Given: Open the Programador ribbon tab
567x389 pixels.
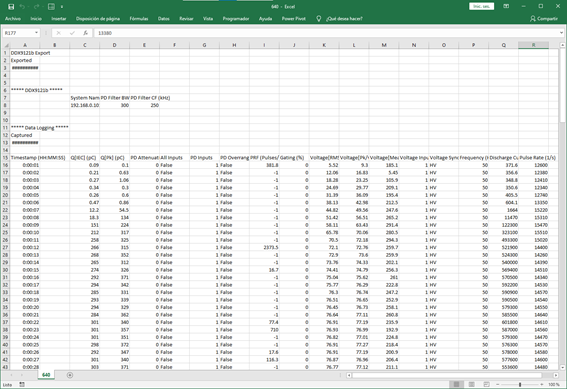Looking at the screenshot, I should (236, 18).
